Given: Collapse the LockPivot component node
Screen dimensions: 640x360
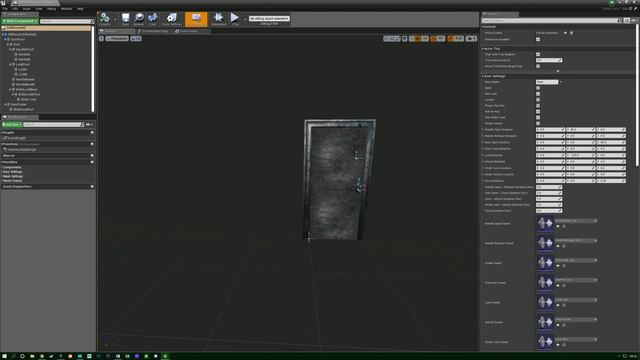Looking at the screenshot, I should click(11, 64).
